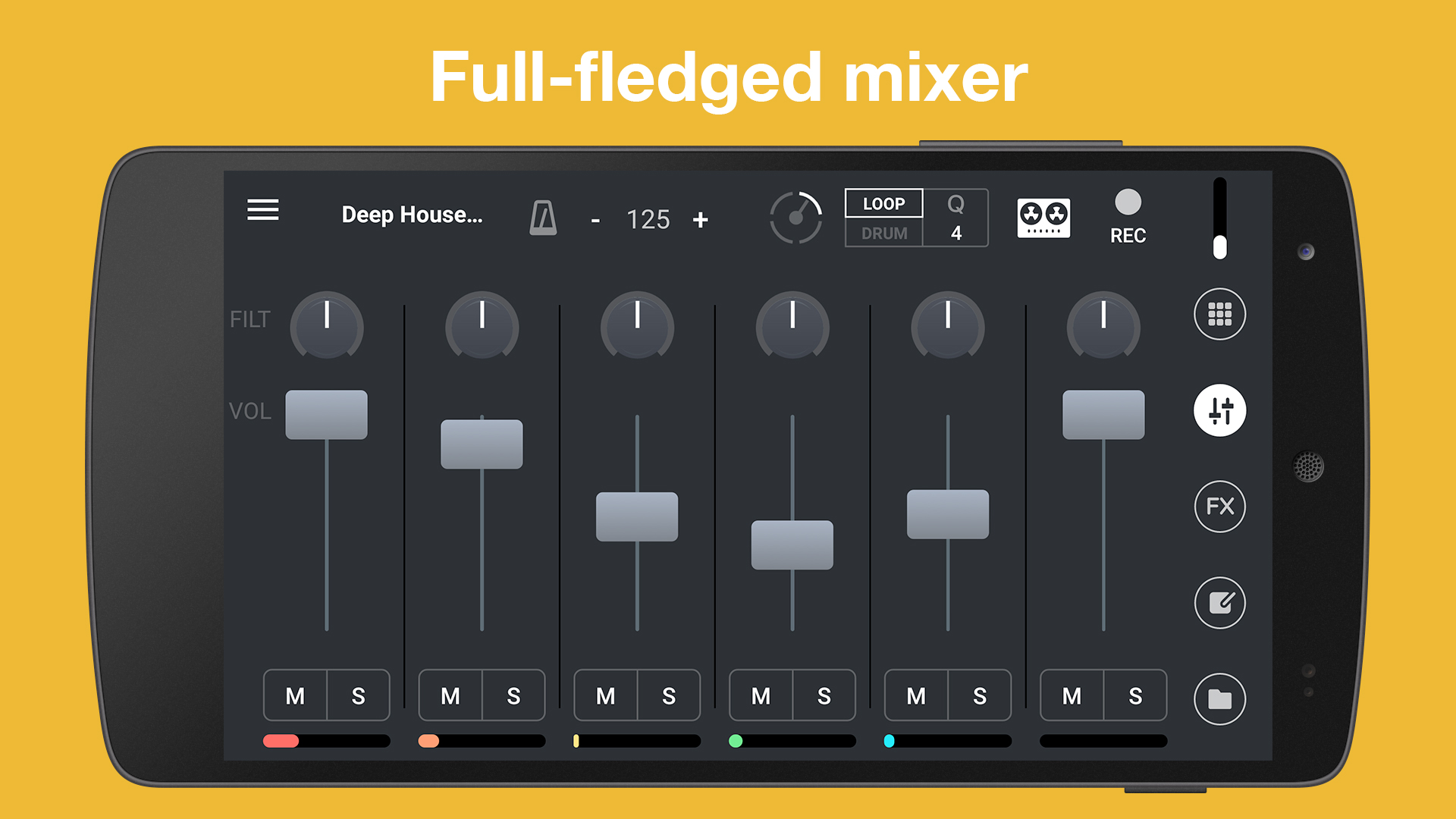Click the tempo dial icon
This screenshot has height=819, width=1456.
point(795,218)
